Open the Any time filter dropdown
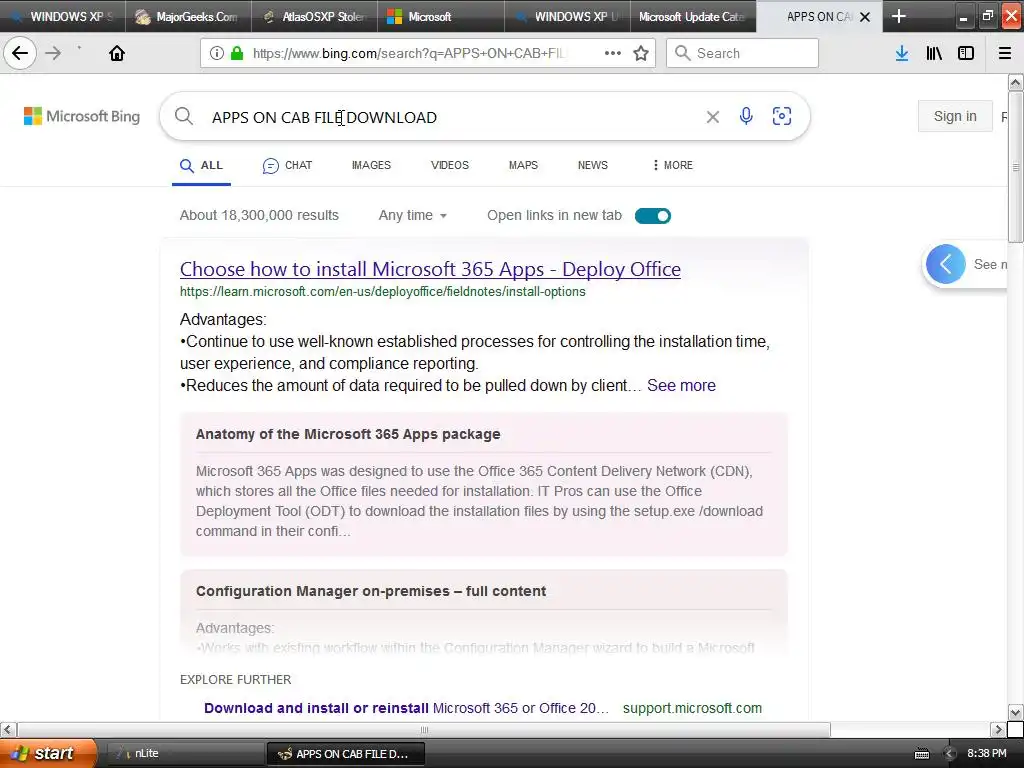Viewport: 1024px width, 768px height. click(x=413, y=216)
